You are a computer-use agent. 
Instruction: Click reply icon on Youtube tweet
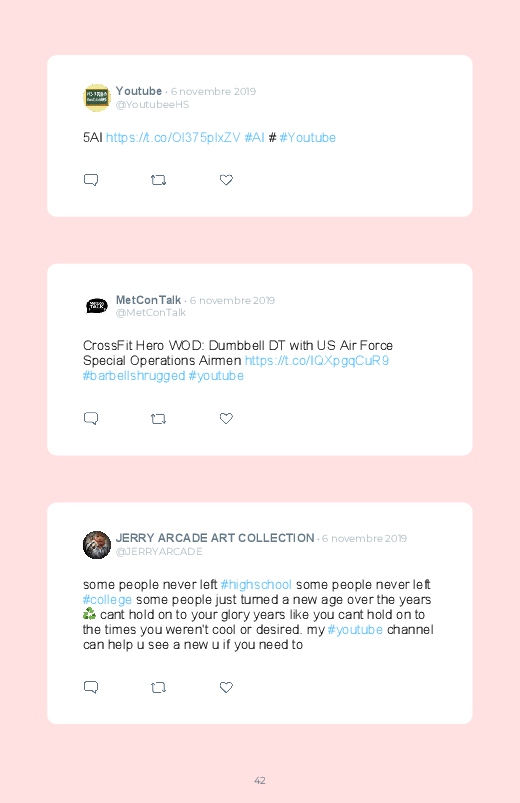pos(91,180)
